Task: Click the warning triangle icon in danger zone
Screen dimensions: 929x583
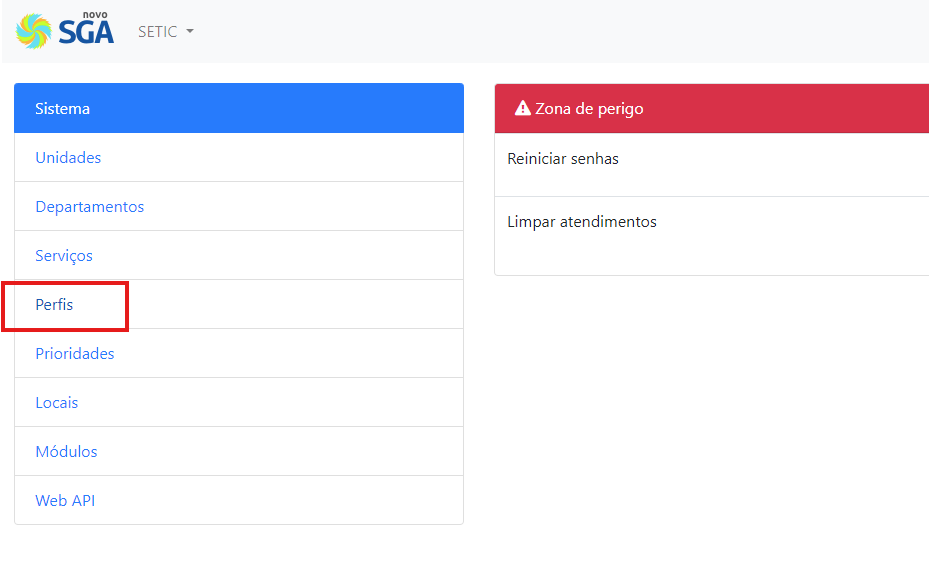Action: click(x=523, y=108)
